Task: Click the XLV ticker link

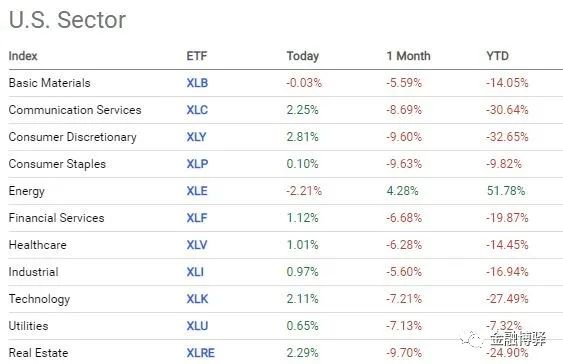Action: point(197,245)
